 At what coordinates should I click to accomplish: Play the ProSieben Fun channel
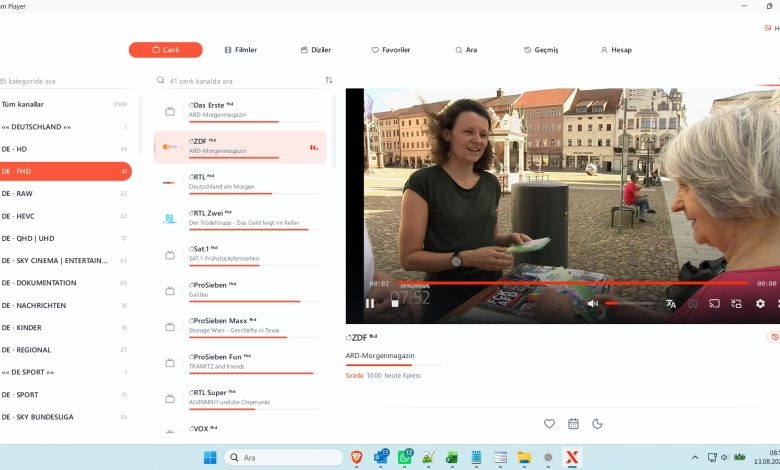coord(240,362)
